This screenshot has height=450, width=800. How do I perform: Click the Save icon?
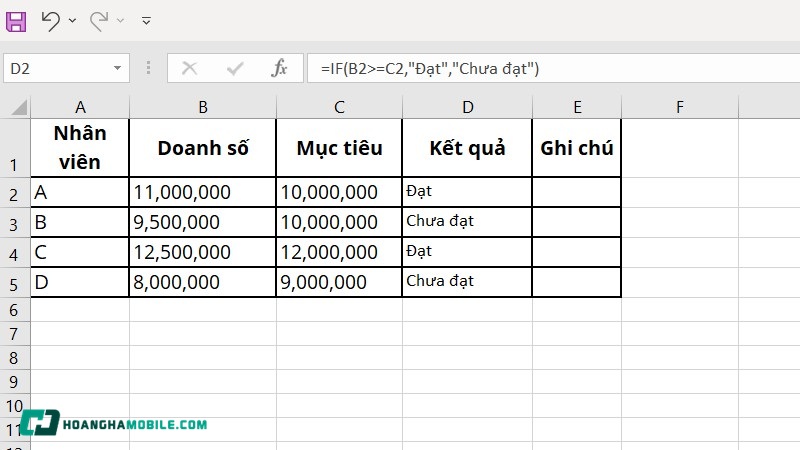coord(16,22)
